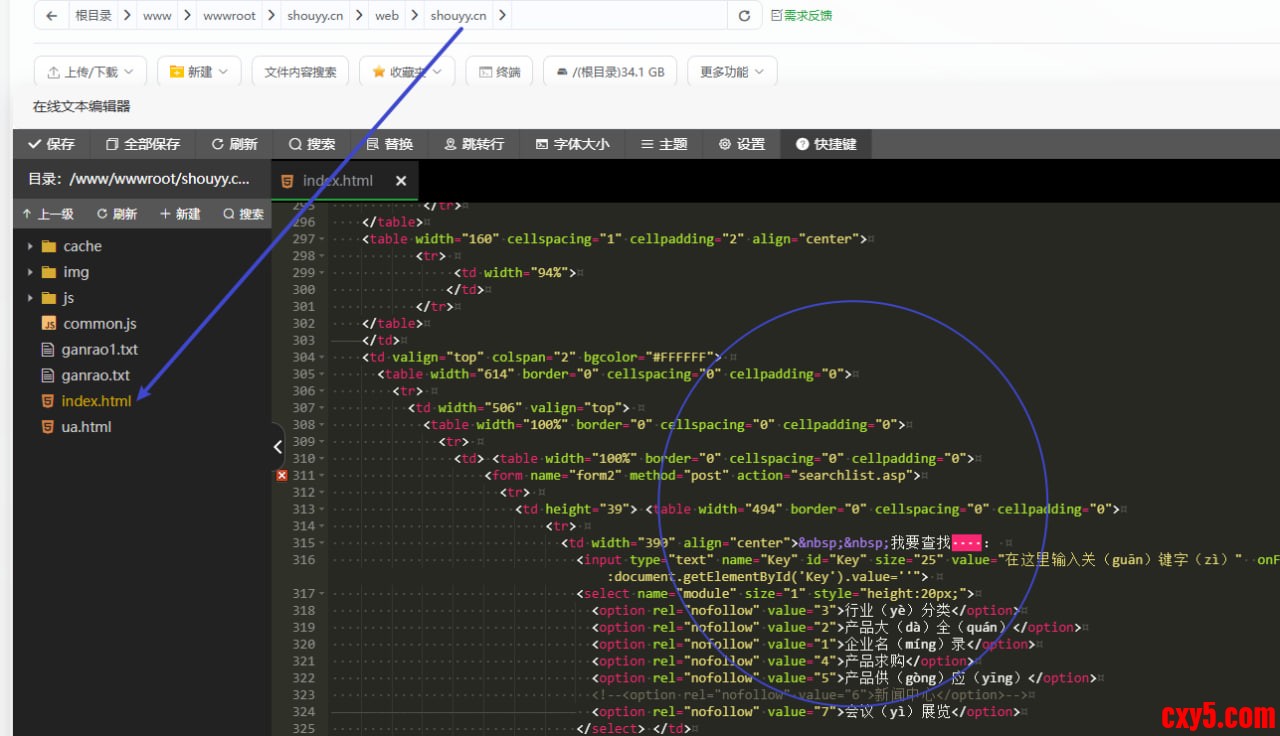Click the 保存 save button
The width and height of the screenshot is (1280, 736).
(x=51, y=144)
